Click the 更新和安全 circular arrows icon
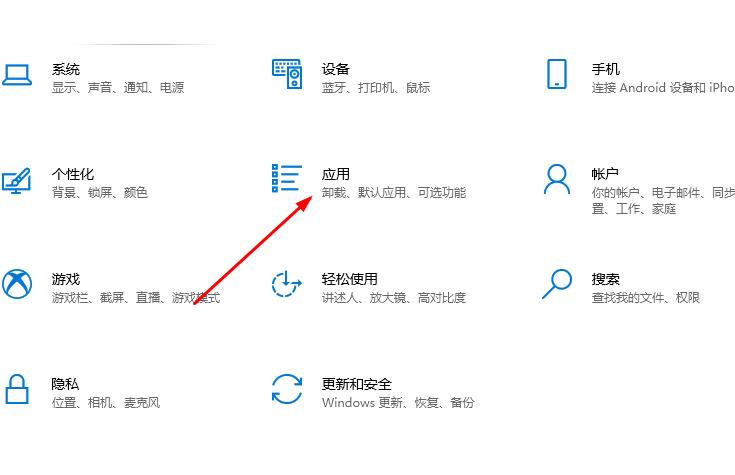735x475 pixels. click(287, 390)
